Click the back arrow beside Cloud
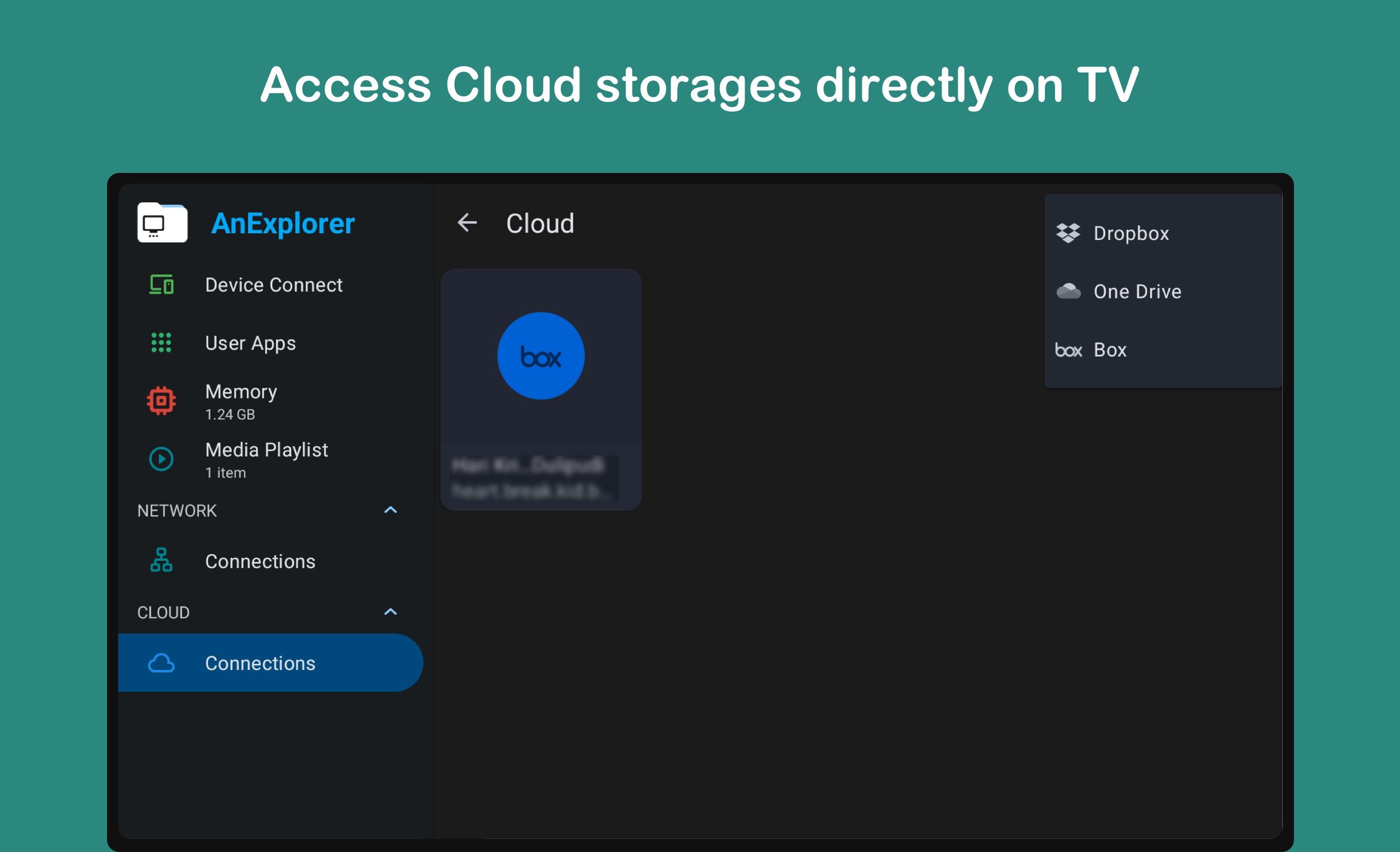1400x852 pixels. pos(467,223)
